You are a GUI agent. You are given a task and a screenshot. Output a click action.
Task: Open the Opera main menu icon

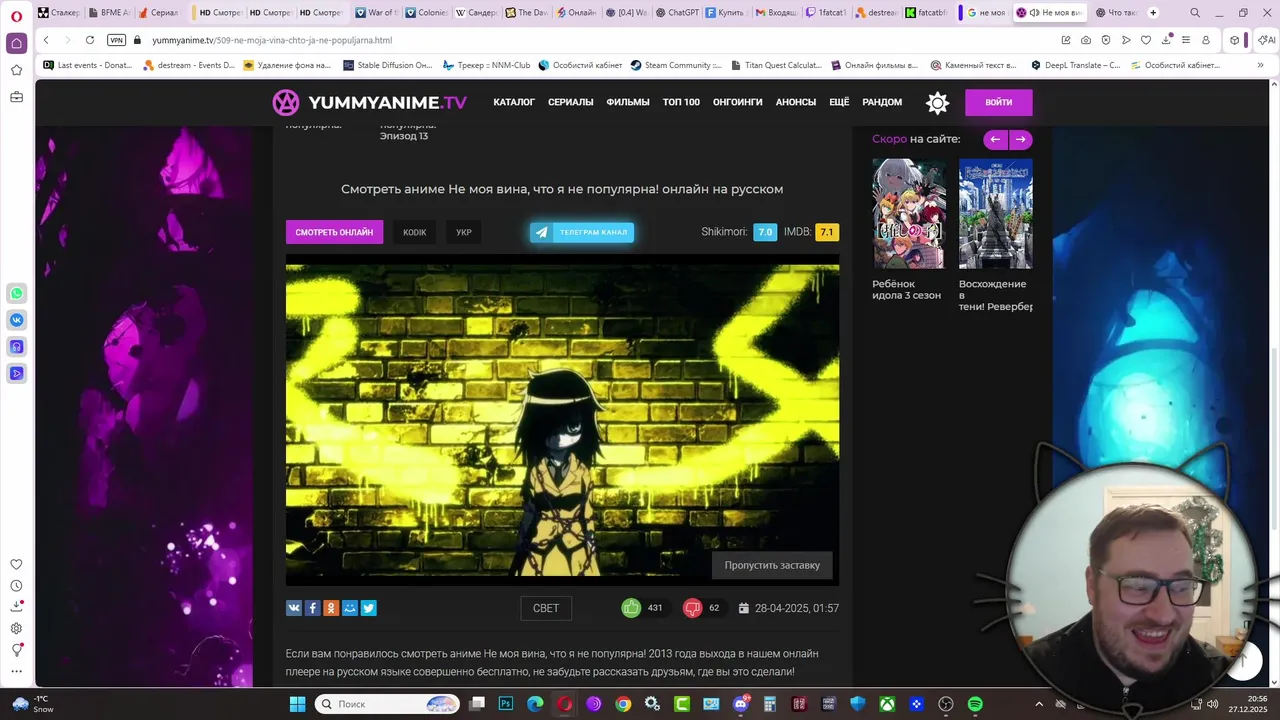pyautogui.click(x=16, y=15)
